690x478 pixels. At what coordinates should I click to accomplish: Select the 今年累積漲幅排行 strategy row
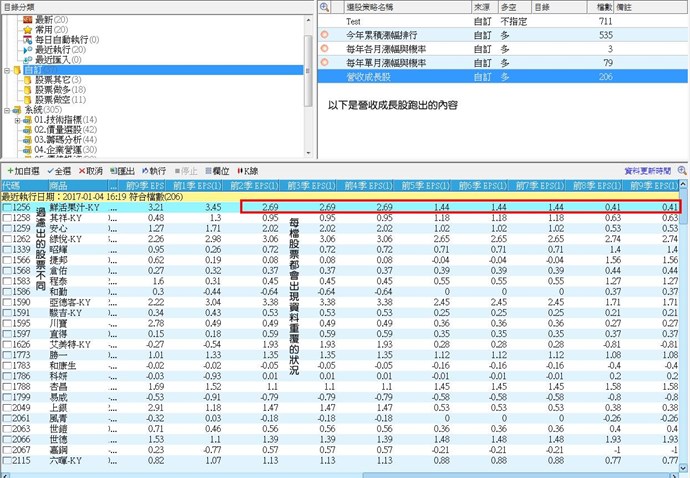coord(385,34)
